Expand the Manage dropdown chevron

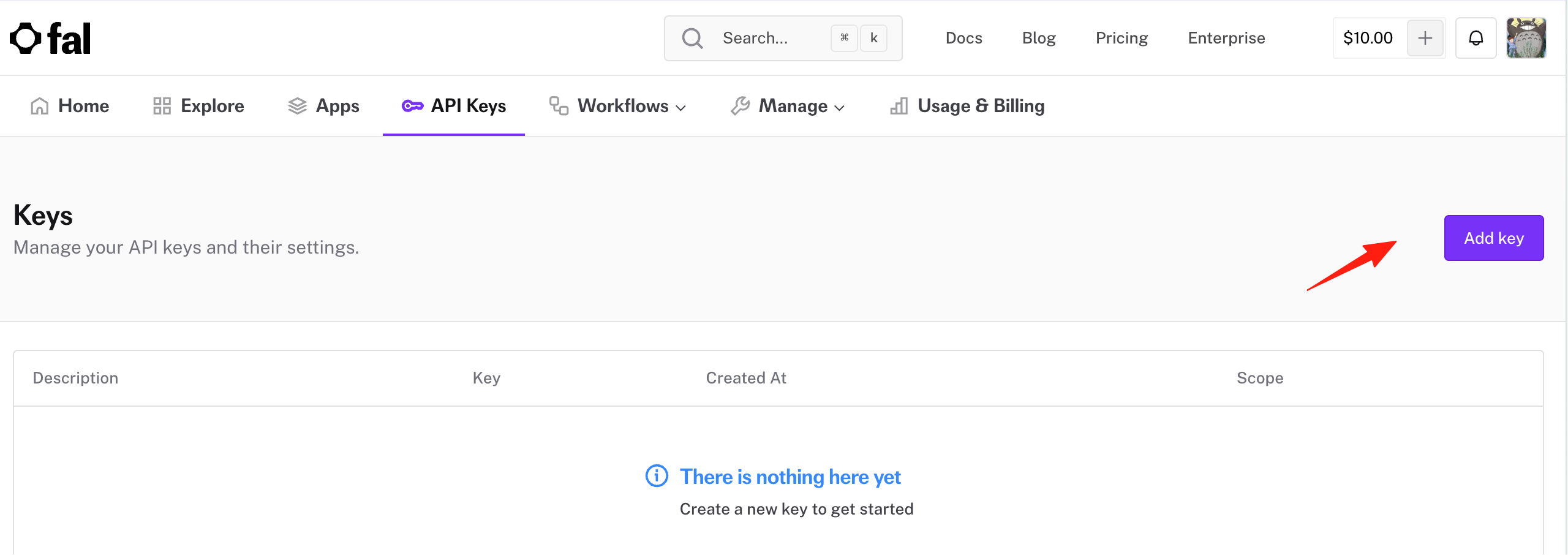(840, 108)
